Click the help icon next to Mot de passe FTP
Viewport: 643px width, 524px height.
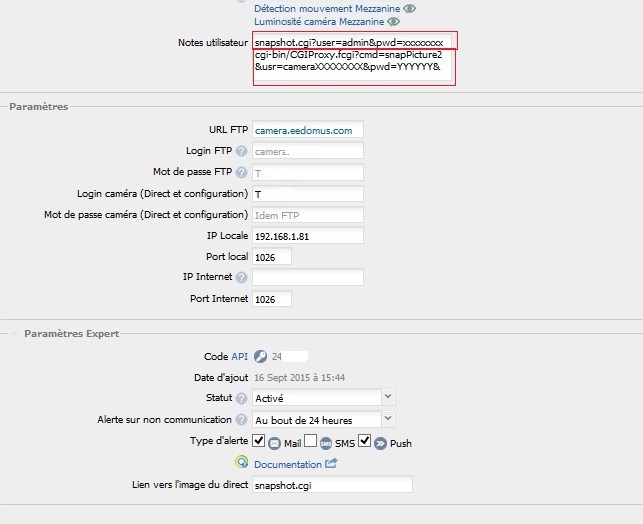(241, 172)
